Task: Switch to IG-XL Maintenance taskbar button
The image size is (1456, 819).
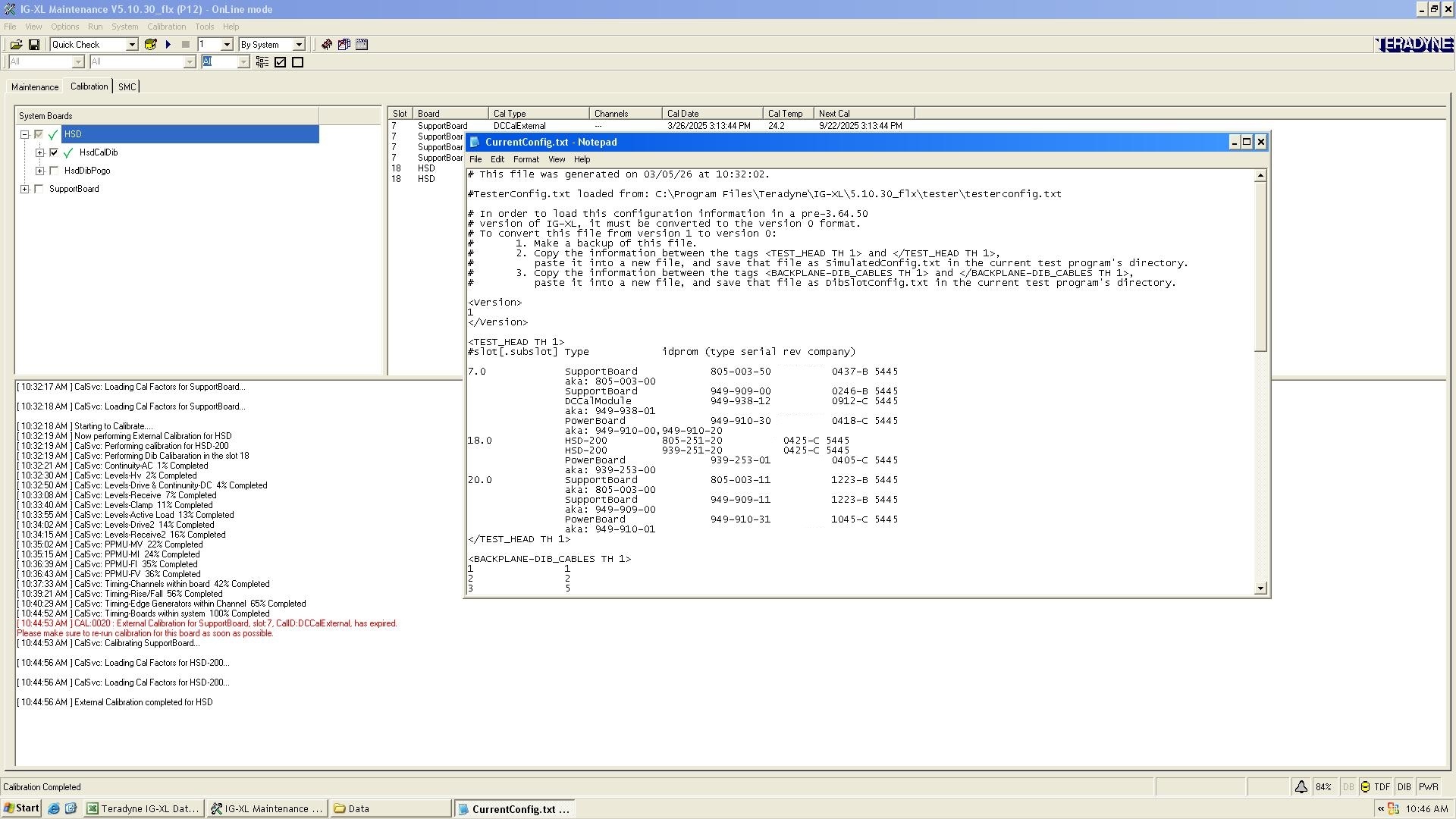Action: (x=267, y=809)
